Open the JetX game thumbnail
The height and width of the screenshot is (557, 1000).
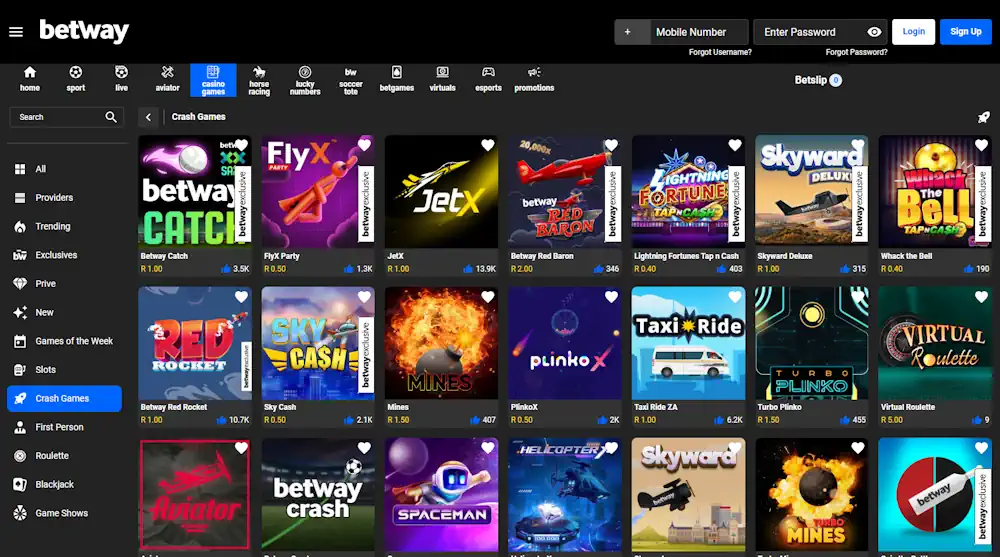tap(441, 191)
